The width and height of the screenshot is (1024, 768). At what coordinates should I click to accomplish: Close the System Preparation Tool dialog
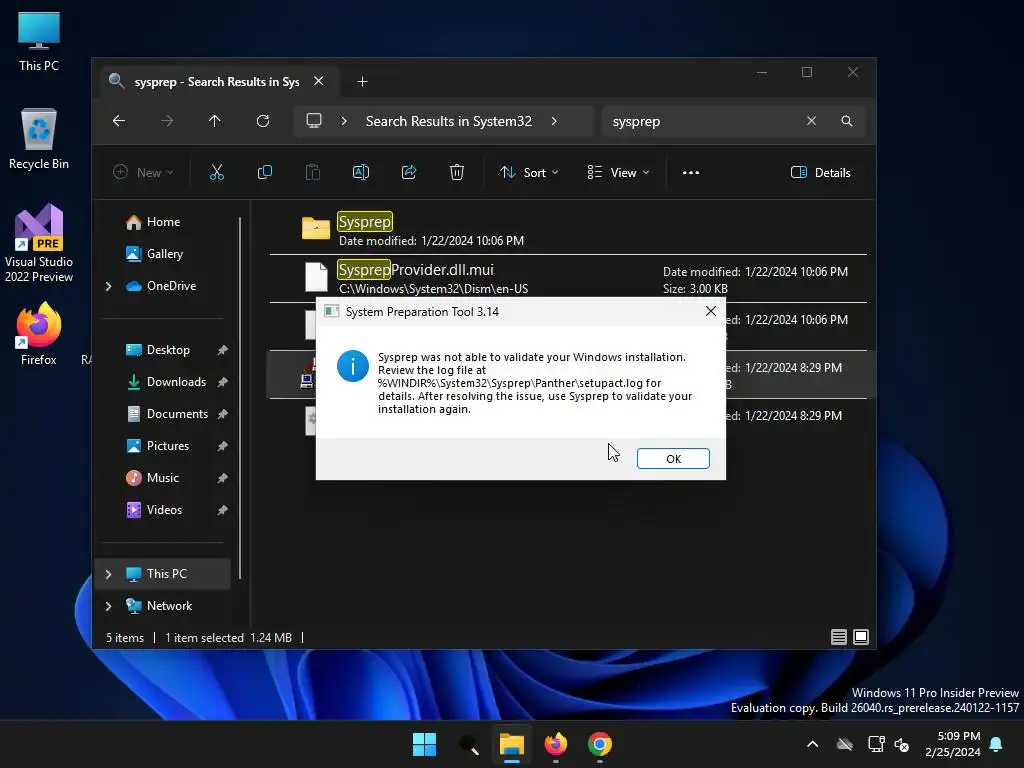[x=711, y=312]
